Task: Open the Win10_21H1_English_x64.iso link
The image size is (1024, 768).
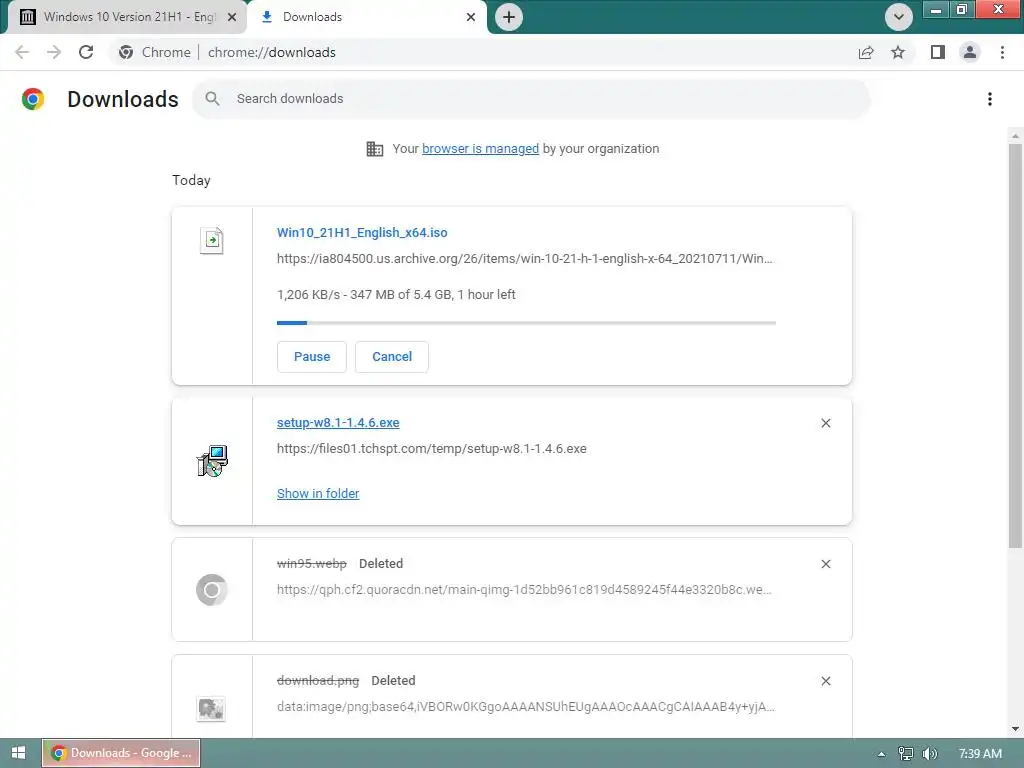Action: tap(362, 232)
